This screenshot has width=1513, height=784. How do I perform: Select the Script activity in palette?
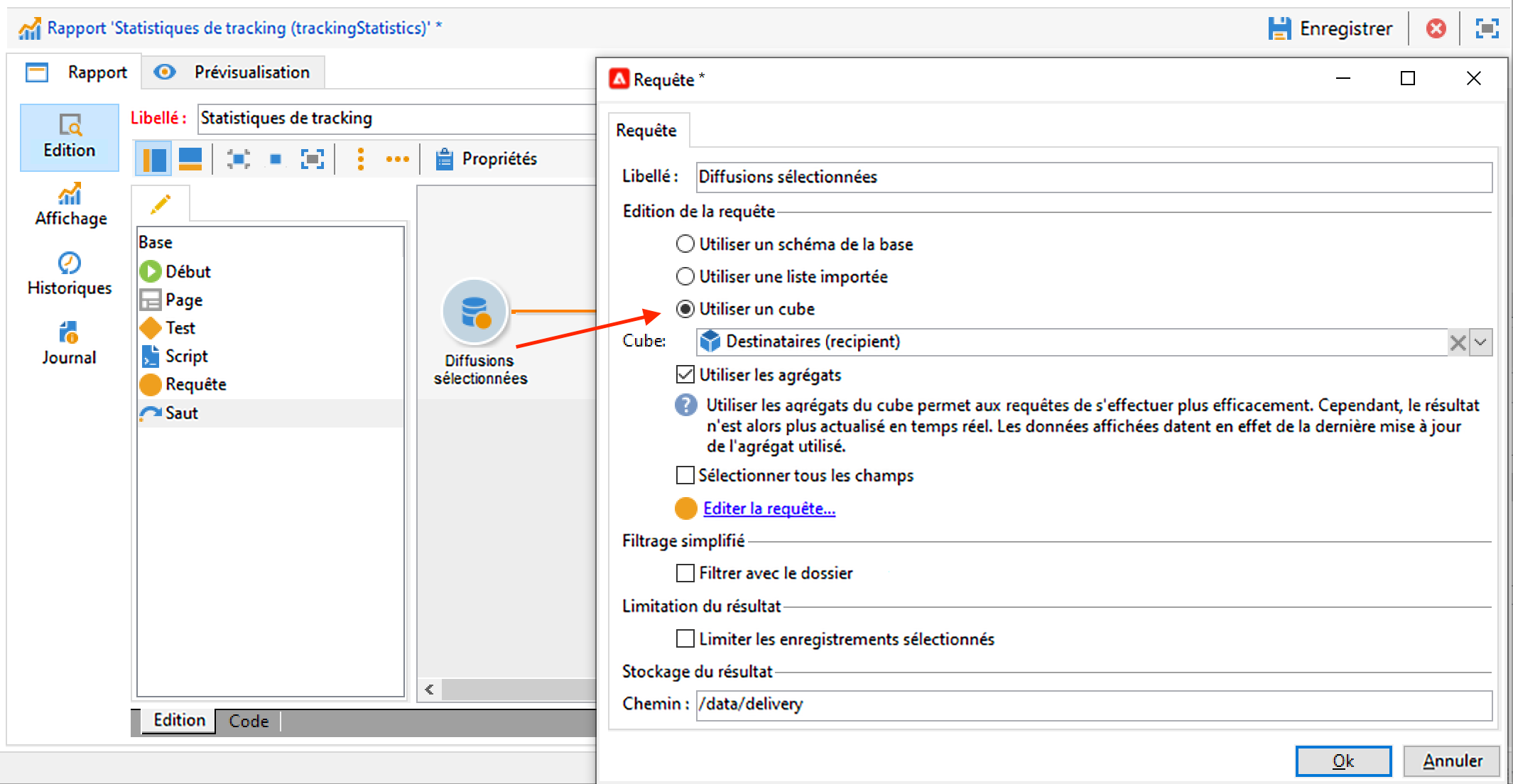click(186, 356)
